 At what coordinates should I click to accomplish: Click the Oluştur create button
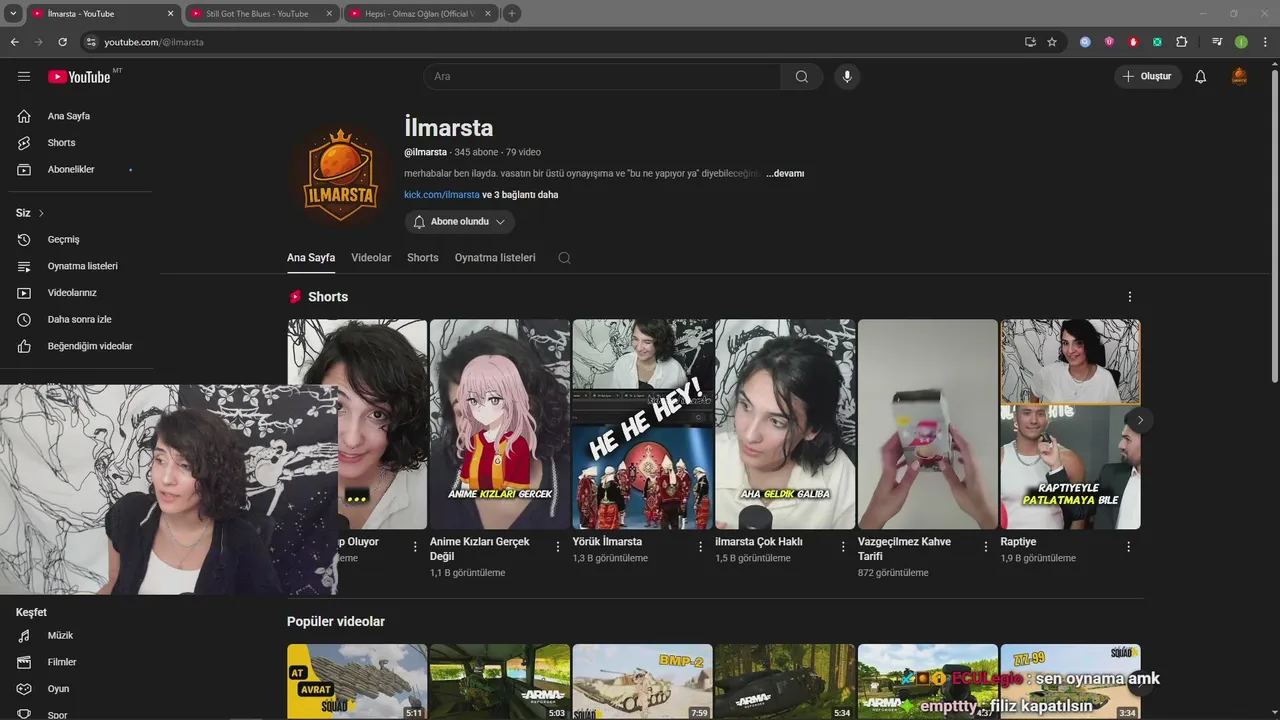click(1148, 77)
